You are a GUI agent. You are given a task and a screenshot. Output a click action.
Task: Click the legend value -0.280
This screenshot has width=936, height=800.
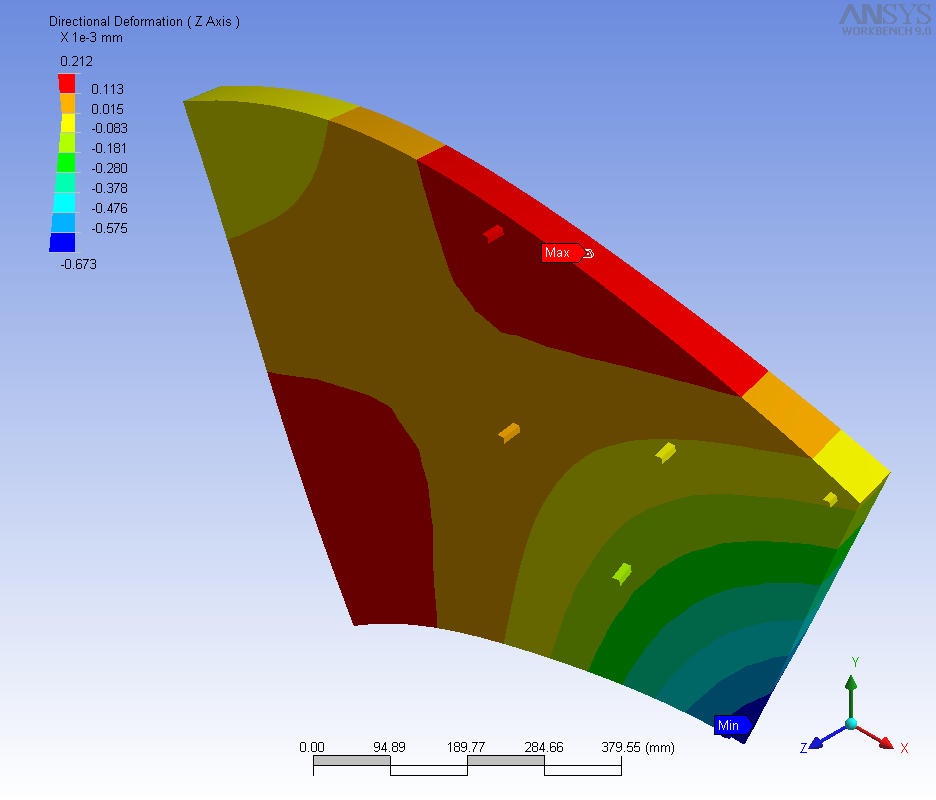109,168
